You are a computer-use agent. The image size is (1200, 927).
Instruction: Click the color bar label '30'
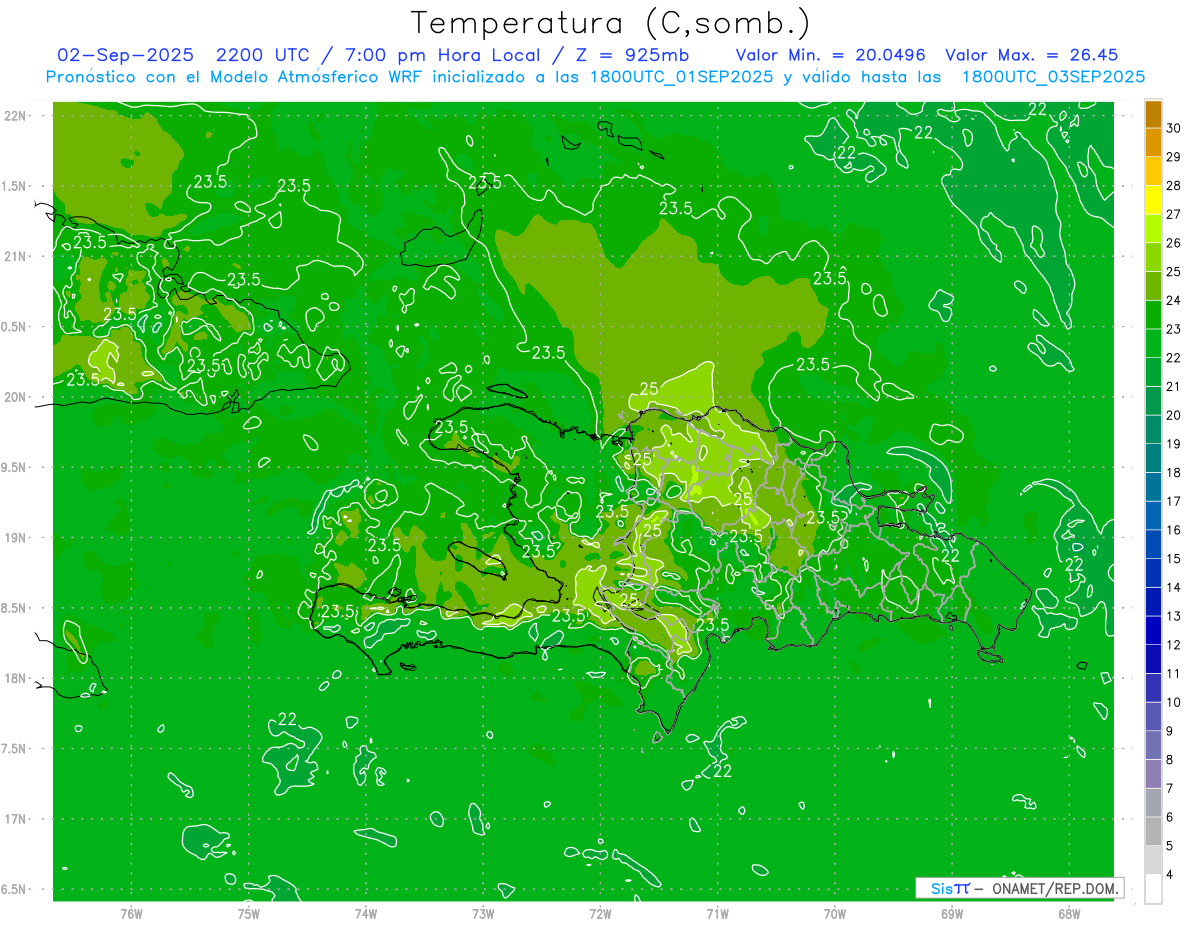[x=1174, y=128]
